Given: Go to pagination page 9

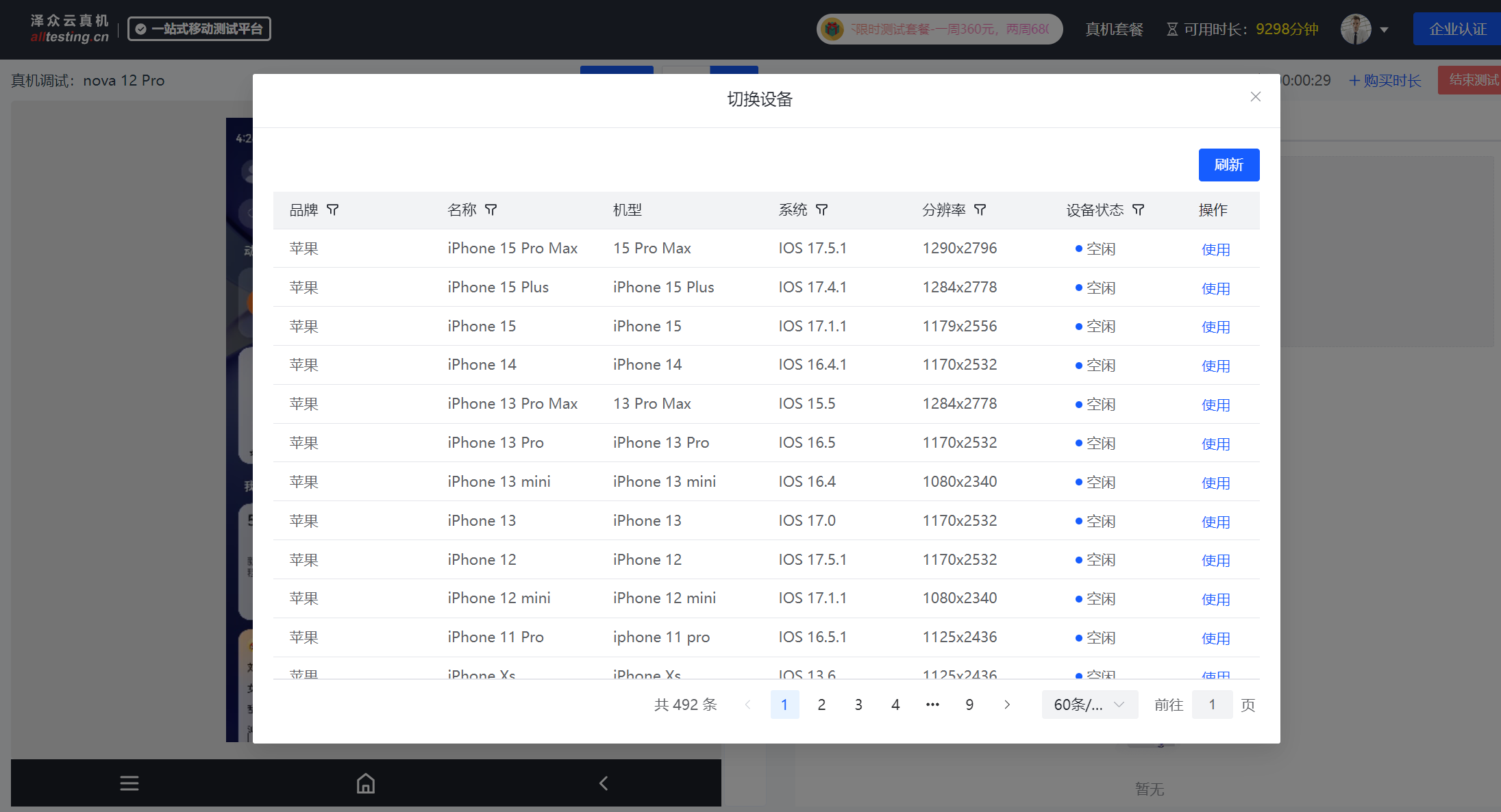Looking at the screenshot, I should pos(969,705).
